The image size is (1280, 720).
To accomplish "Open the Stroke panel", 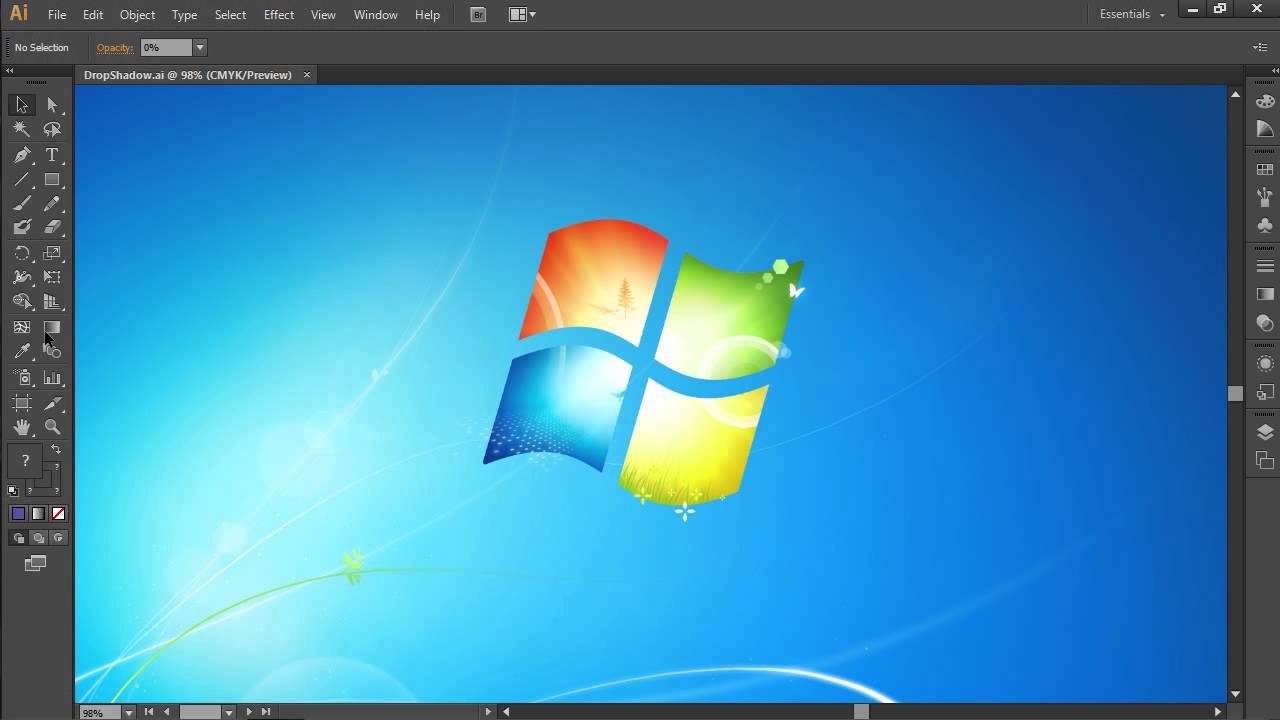I will tap(1265, 267).
